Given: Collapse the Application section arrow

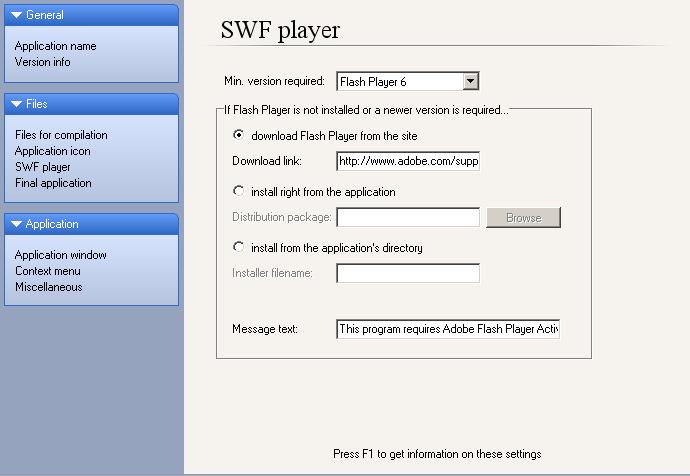Looking at the screenshot, I should tap(17, 224).
